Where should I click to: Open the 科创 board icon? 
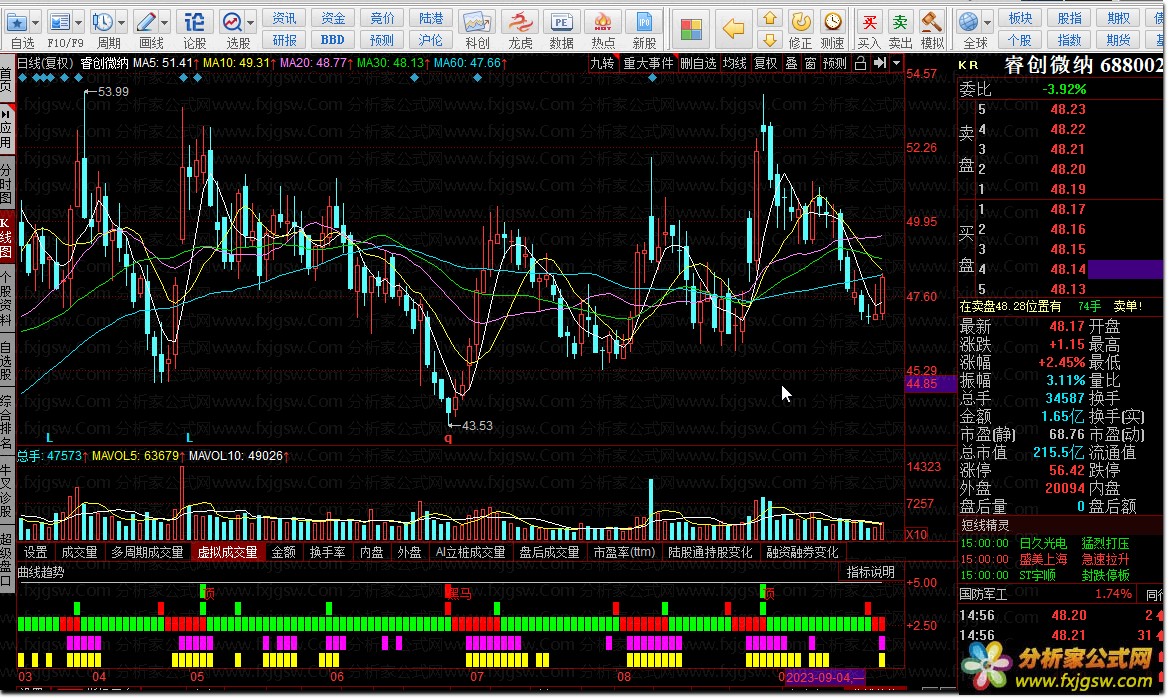(476, 22)
